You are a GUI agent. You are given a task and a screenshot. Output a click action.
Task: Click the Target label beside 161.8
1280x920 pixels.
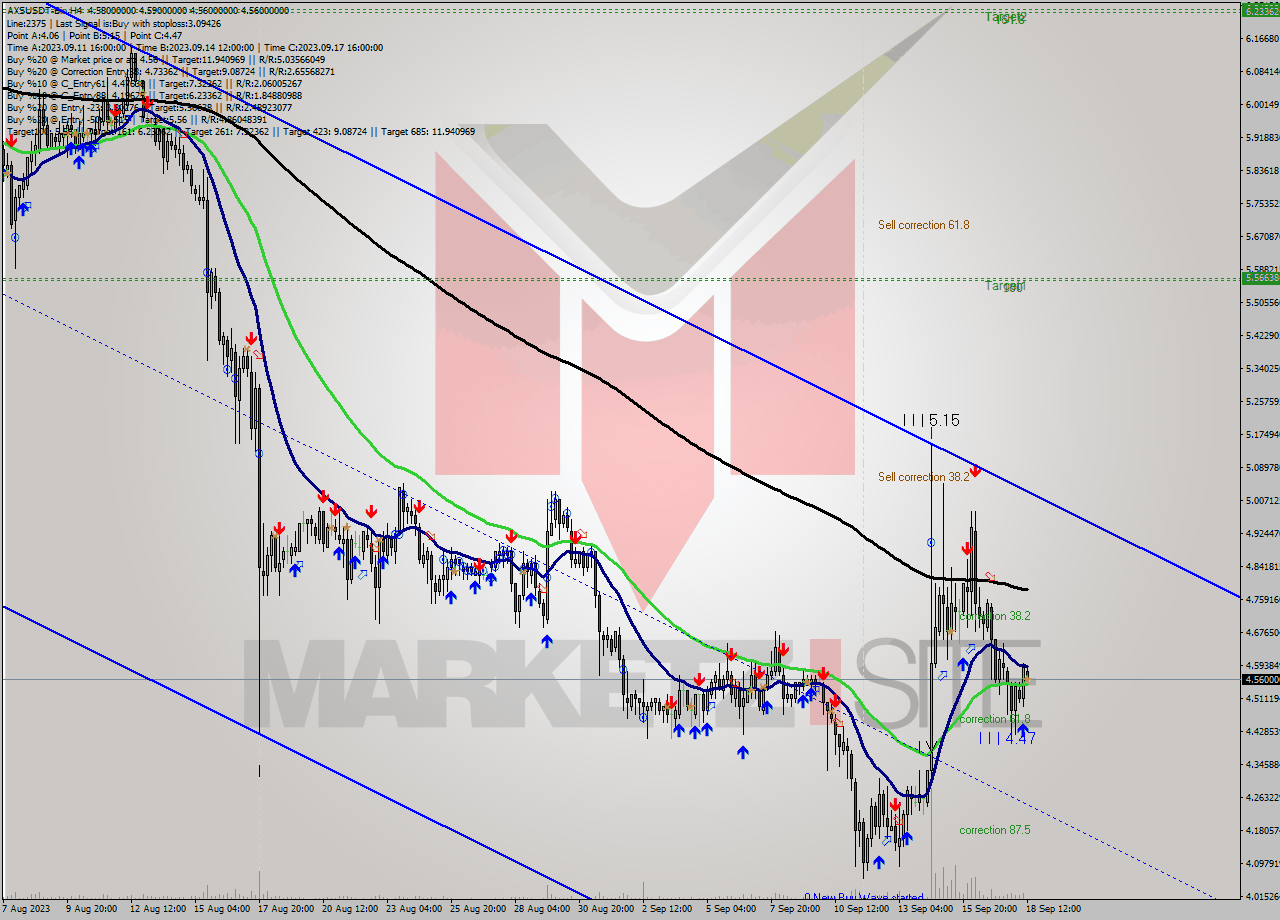tap(1005, 17)
